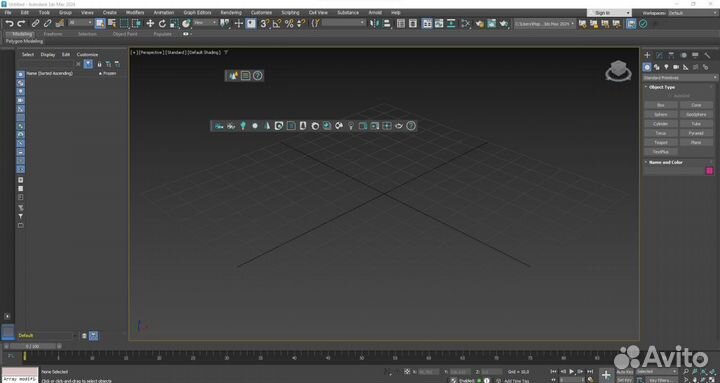The height and width of the screenshot is (383, 720).
Task: Select the Lights category icon
Action: (x=666, y=67)
